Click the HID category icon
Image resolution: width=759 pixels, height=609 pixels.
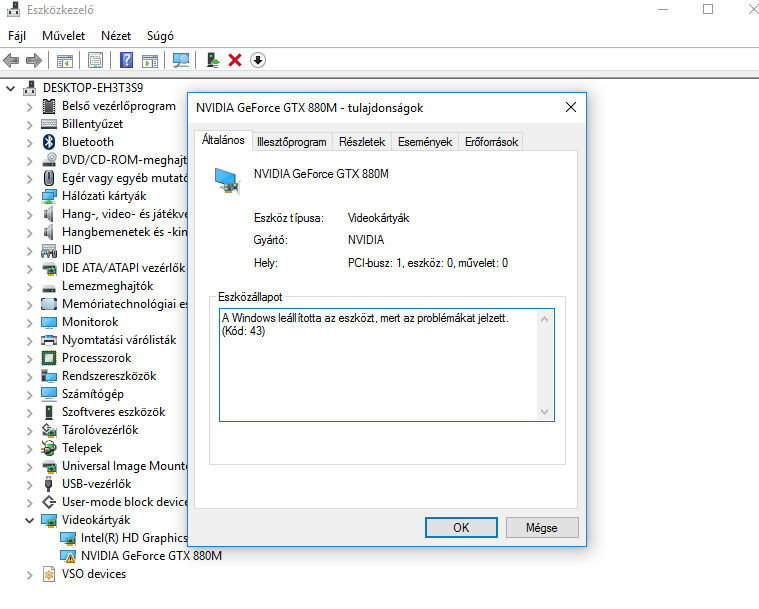(x=49, y=250)
